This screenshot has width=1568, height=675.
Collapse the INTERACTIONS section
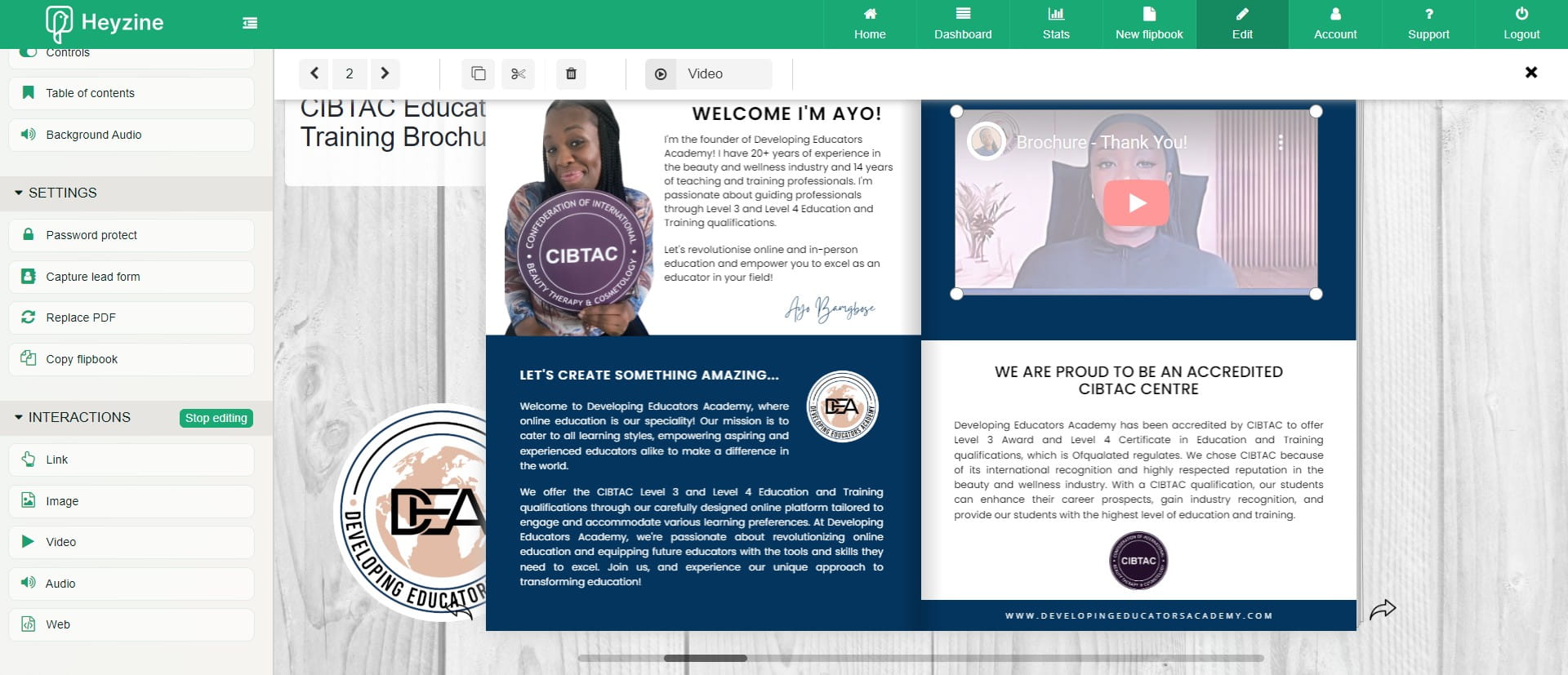[19, 417]
